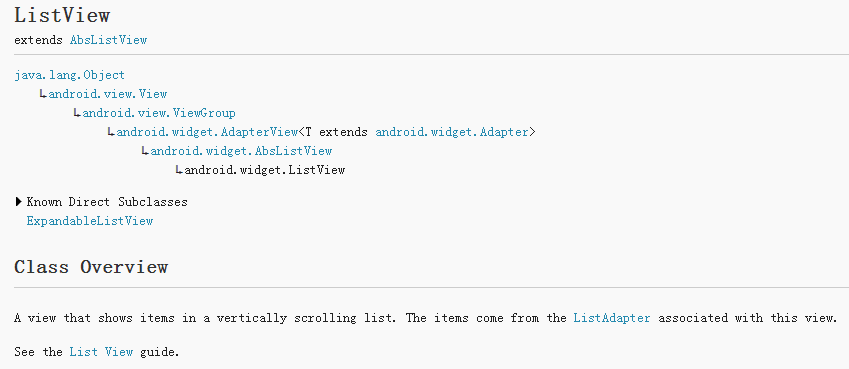This screenshot has height=369, width=849.
Task: Open the java.lang.Object class link
Action: [69, 75]
